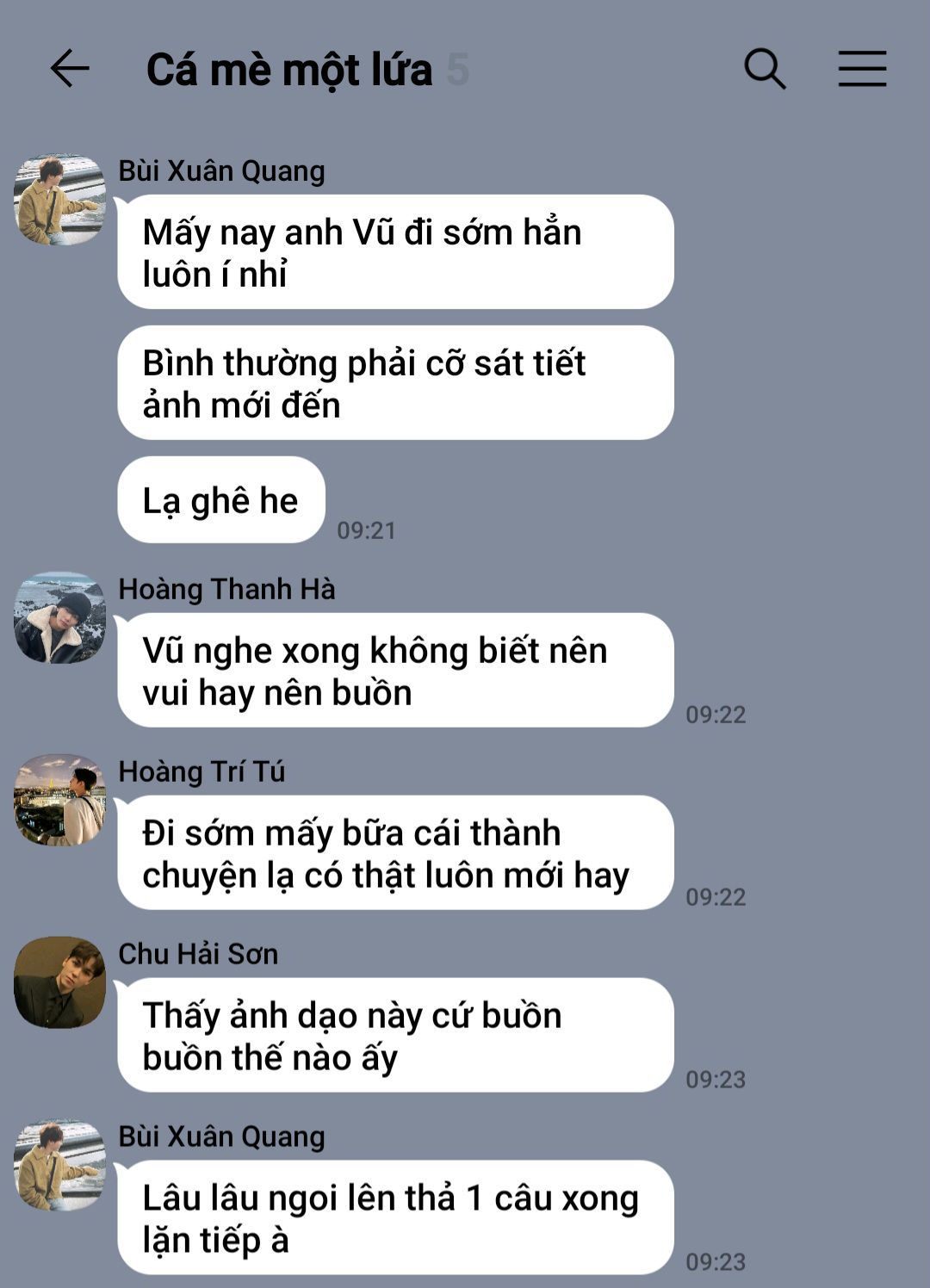930x1288 pixels.
Task: Tap sender name Chu Hải Sơn
Action: click(198, 954)
